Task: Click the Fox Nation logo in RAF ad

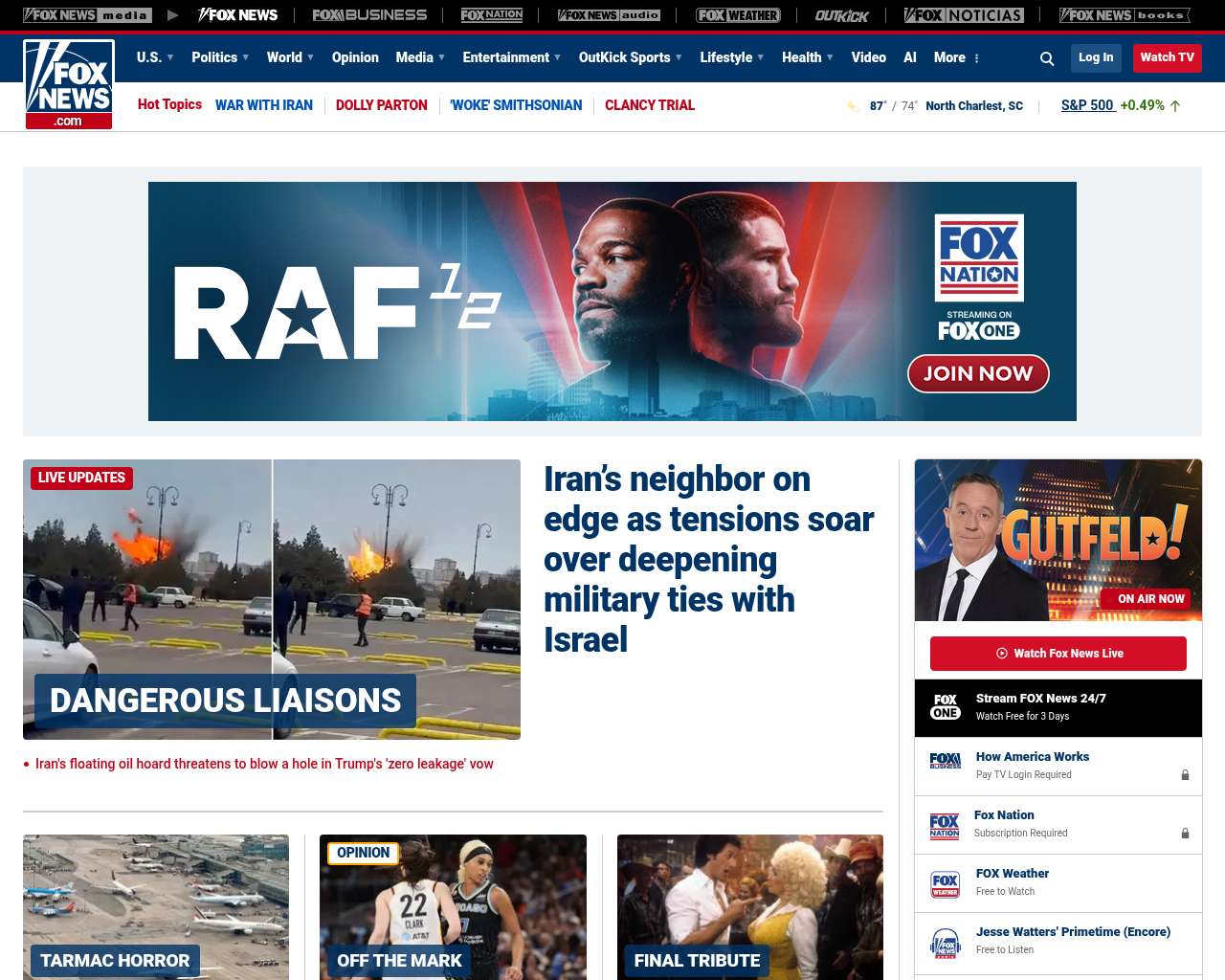Action: point(979,257)
